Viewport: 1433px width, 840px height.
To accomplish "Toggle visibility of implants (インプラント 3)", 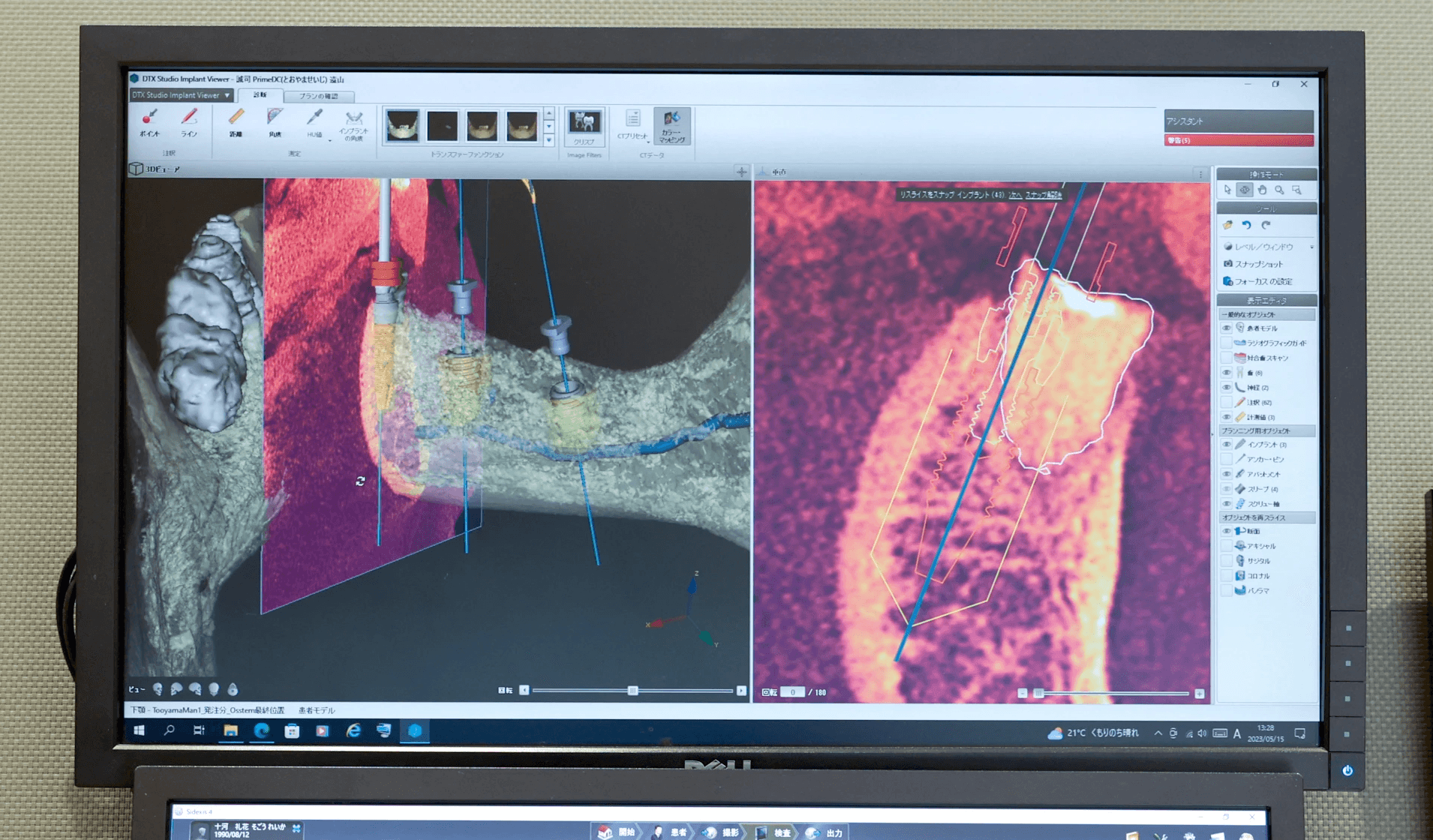I will pos(1227,445).
